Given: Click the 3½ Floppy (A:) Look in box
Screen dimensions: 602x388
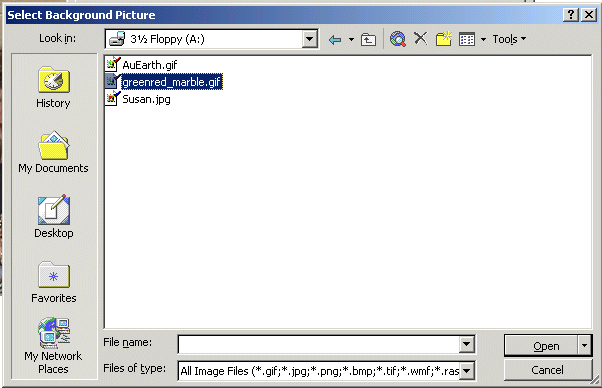Looking at the screenshot, I should tap(211, 39).
